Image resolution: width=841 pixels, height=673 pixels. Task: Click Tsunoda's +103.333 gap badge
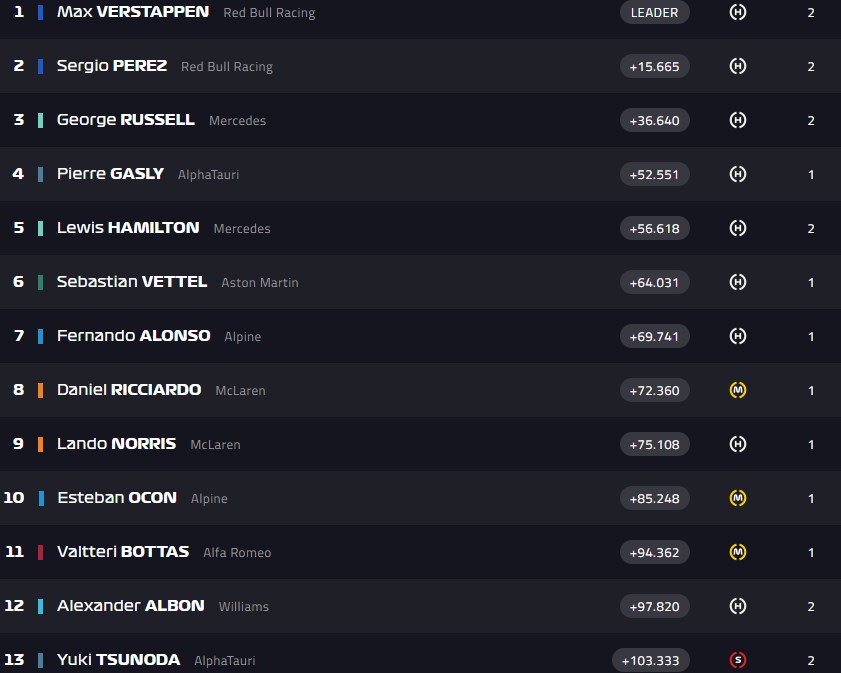651,660
